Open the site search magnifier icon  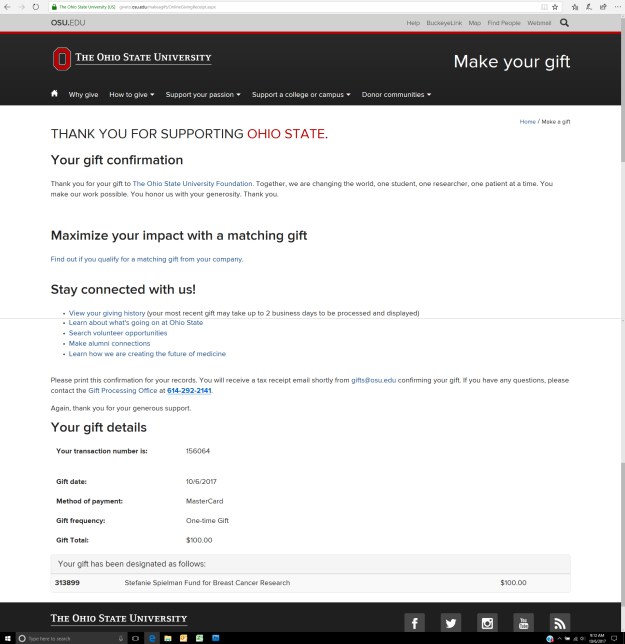pyautogui.click(x=565, y=22)
